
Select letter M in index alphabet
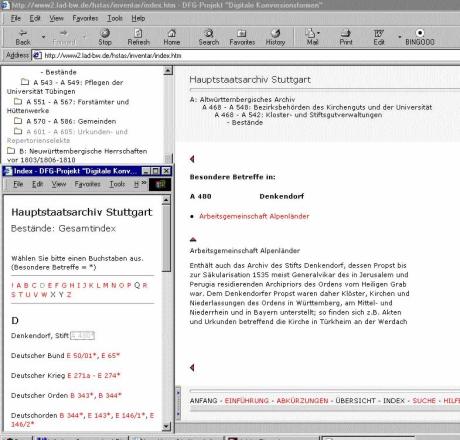click(106, 285)
